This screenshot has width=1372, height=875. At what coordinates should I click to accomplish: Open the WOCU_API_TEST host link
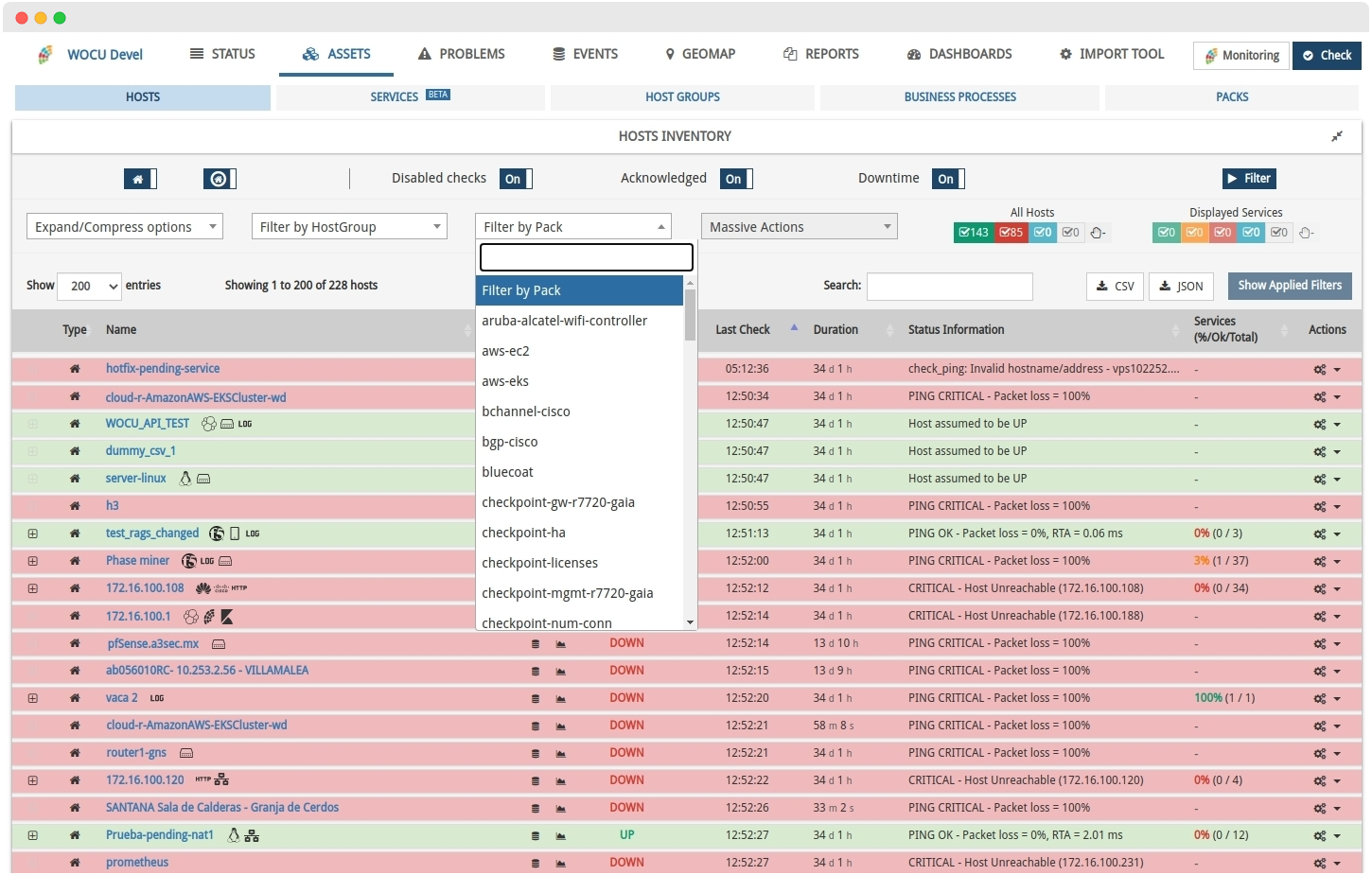tap(148, 424)
